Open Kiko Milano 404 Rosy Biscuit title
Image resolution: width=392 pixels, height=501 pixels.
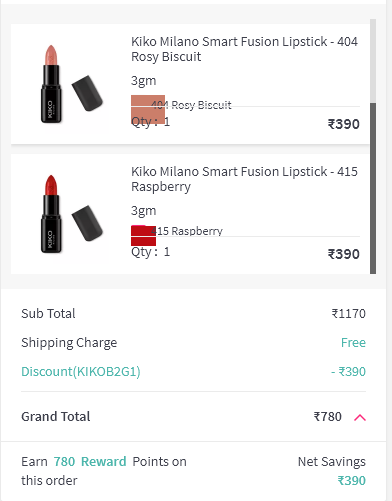tap(244, 49)
